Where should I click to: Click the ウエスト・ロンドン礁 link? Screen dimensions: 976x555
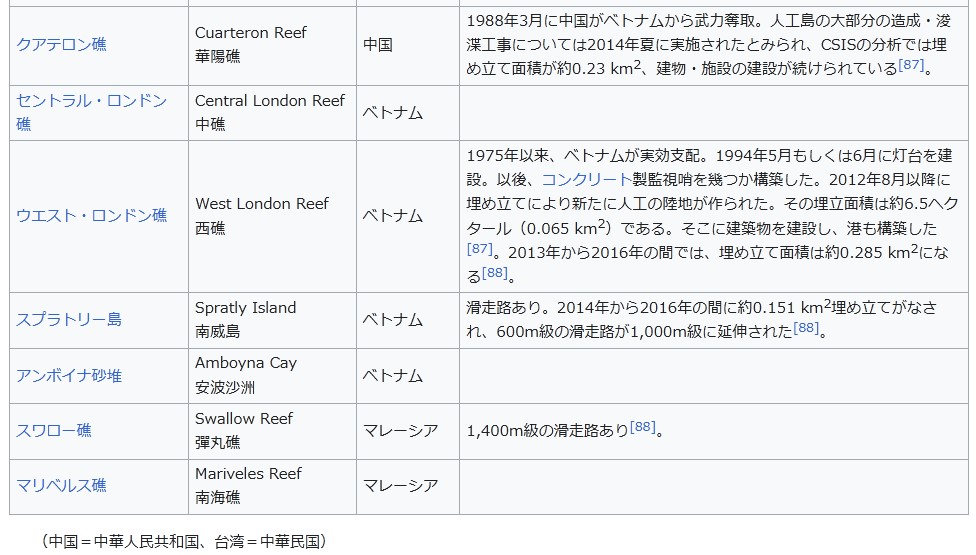click(x=91, y=216)
